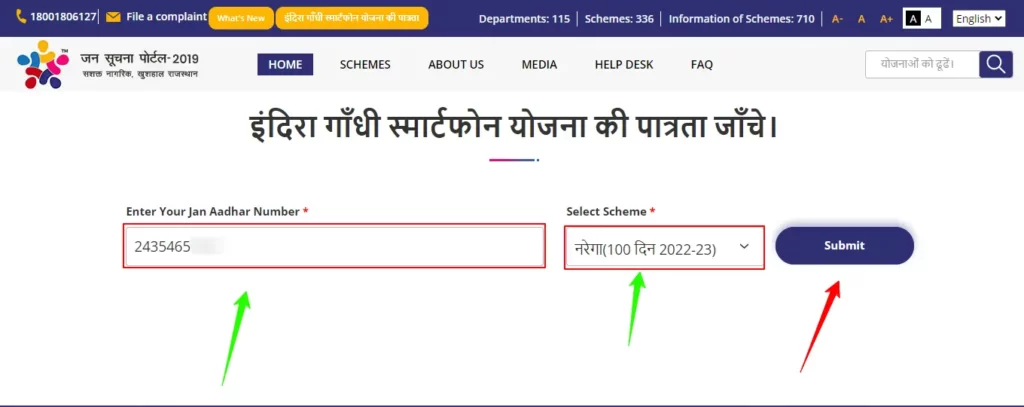Go to the HOME menu item
This screenshot has height=407, width=1024.
point(285,65)
